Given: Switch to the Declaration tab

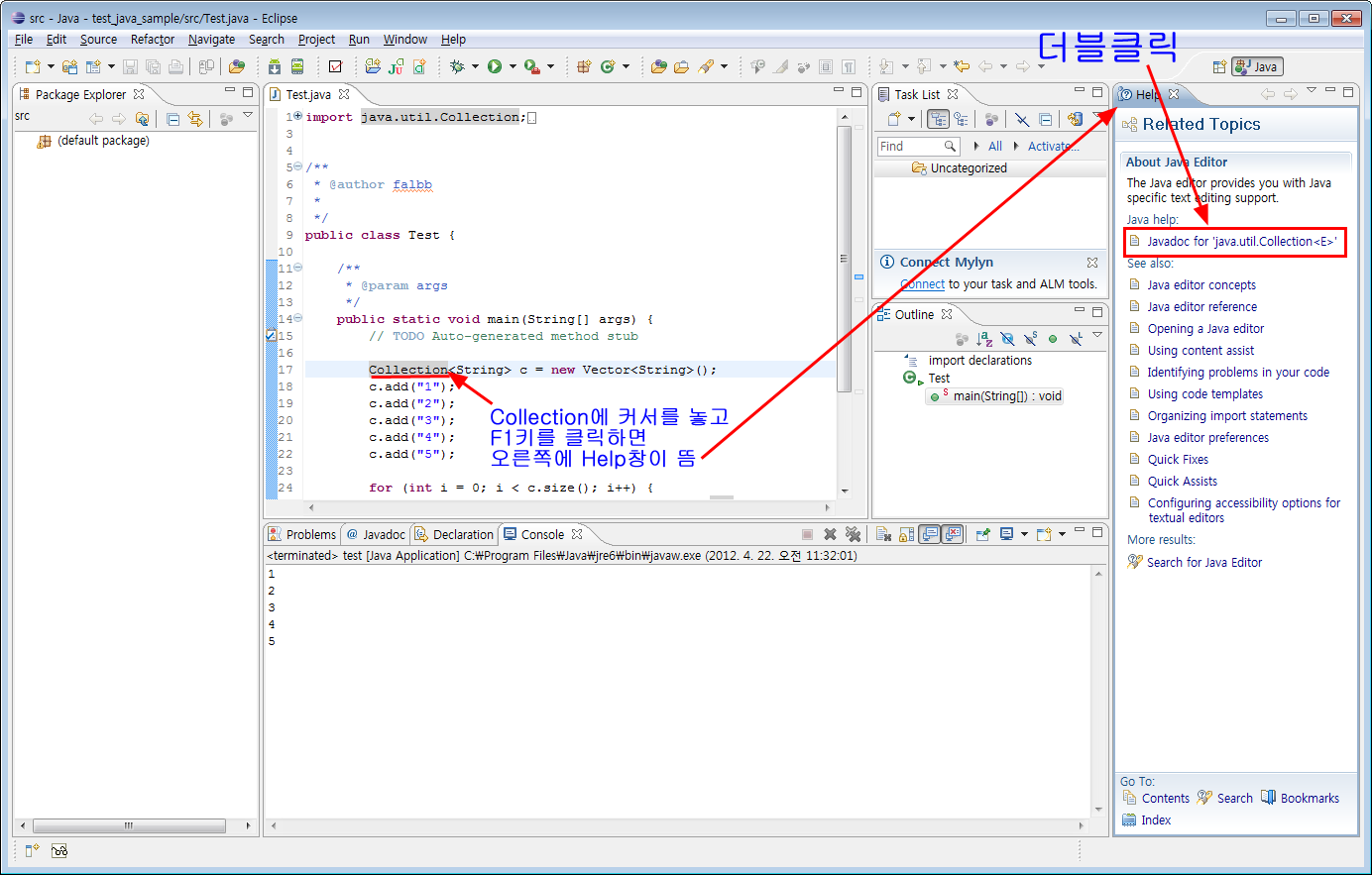Looking at the screenshot, I should [x=454, y=534].
